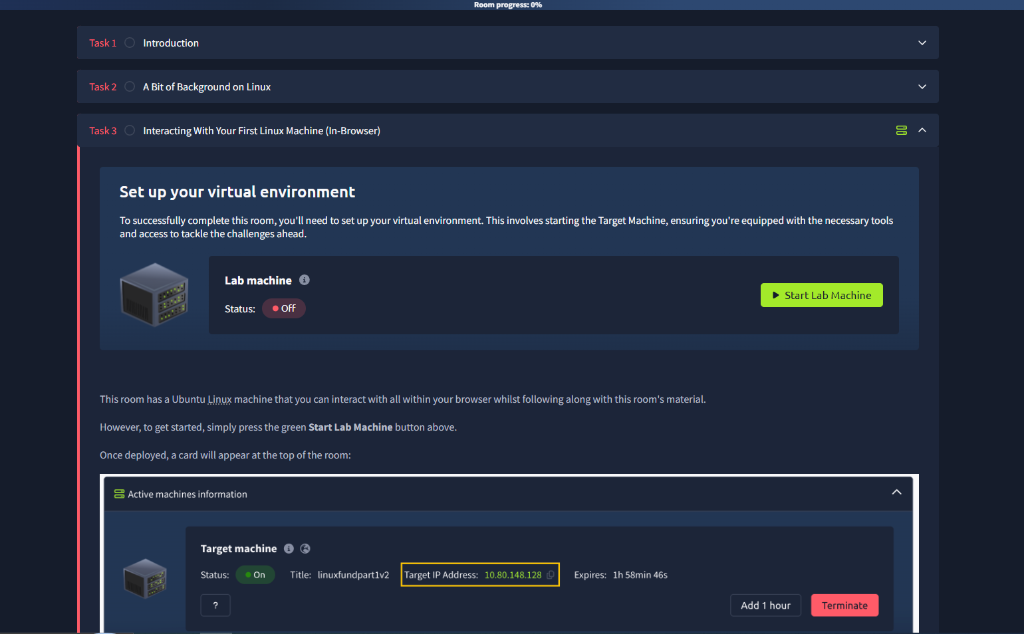1024x634 pixels.
Task: Open A Bit of Background on Linux task
Action: [206, 87]
